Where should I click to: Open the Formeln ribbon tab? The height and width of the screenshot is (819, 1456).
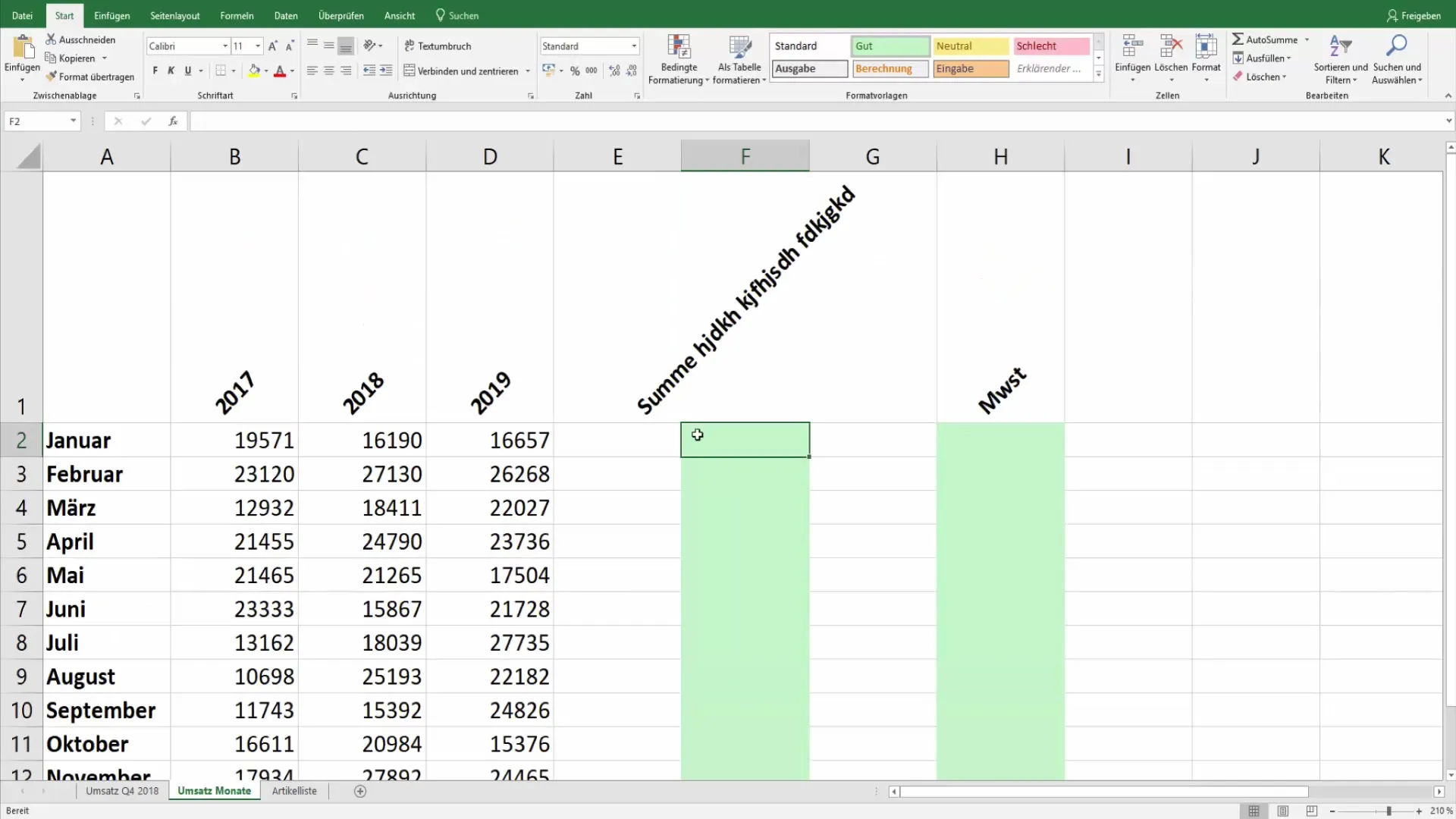[x=237, y=15]
